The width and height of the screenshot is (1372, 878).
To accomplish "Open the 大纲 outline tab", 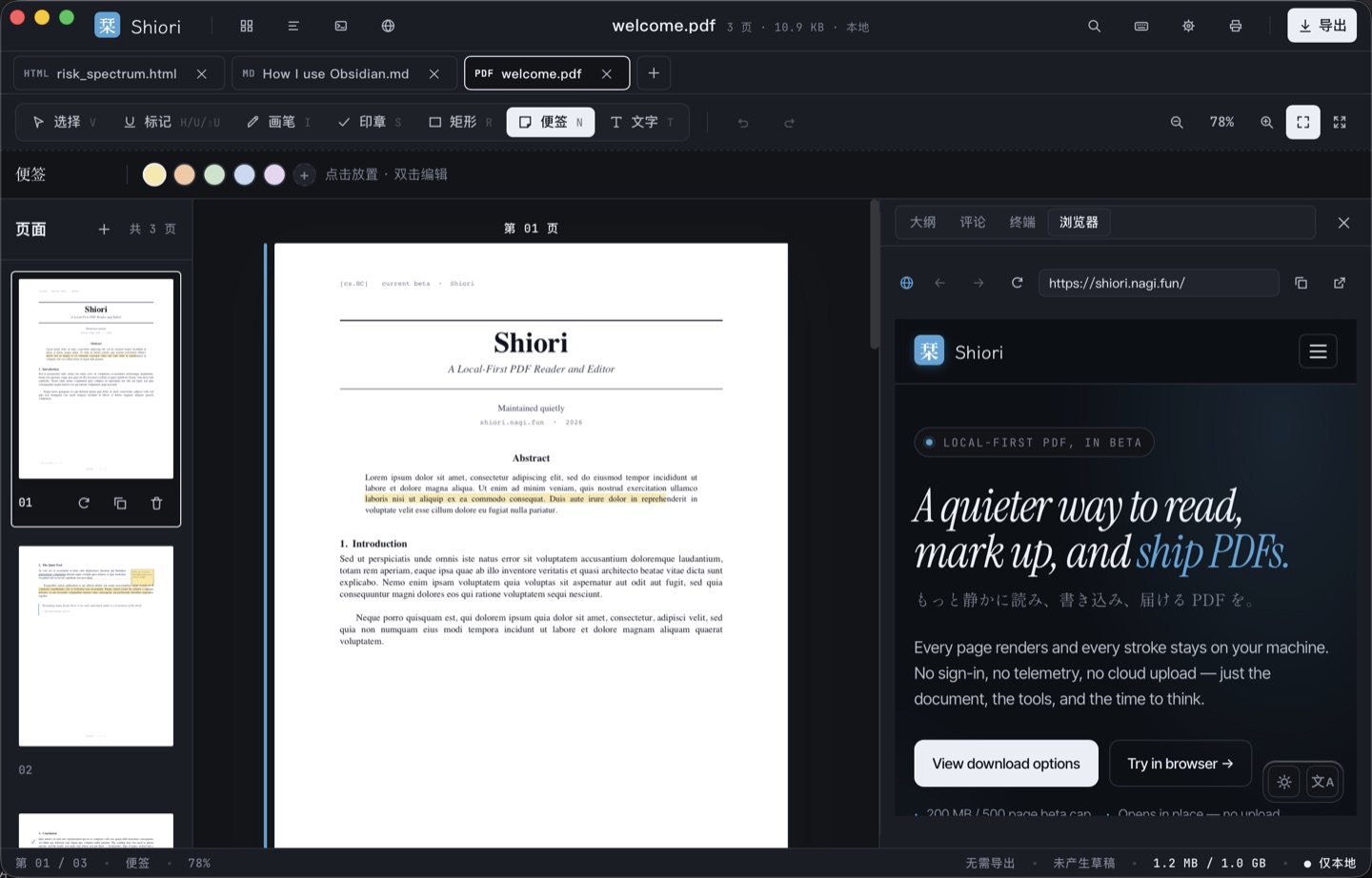I will (x=922, y=222).
